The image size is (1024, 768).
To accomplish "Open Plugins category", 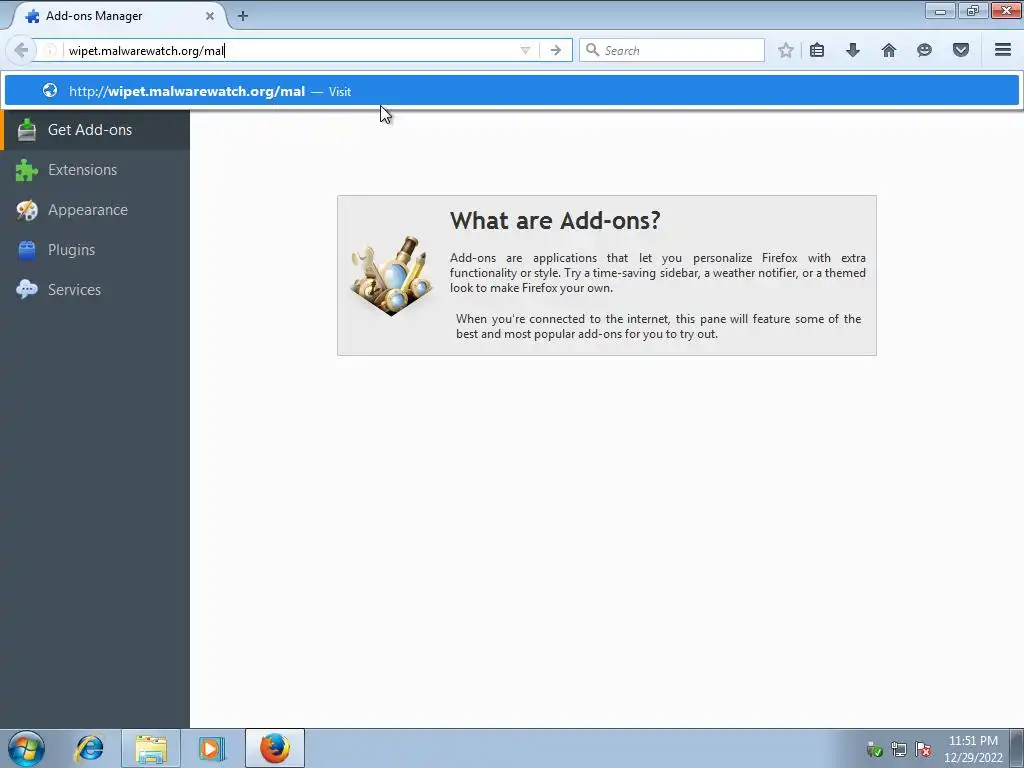I will 95,249.
